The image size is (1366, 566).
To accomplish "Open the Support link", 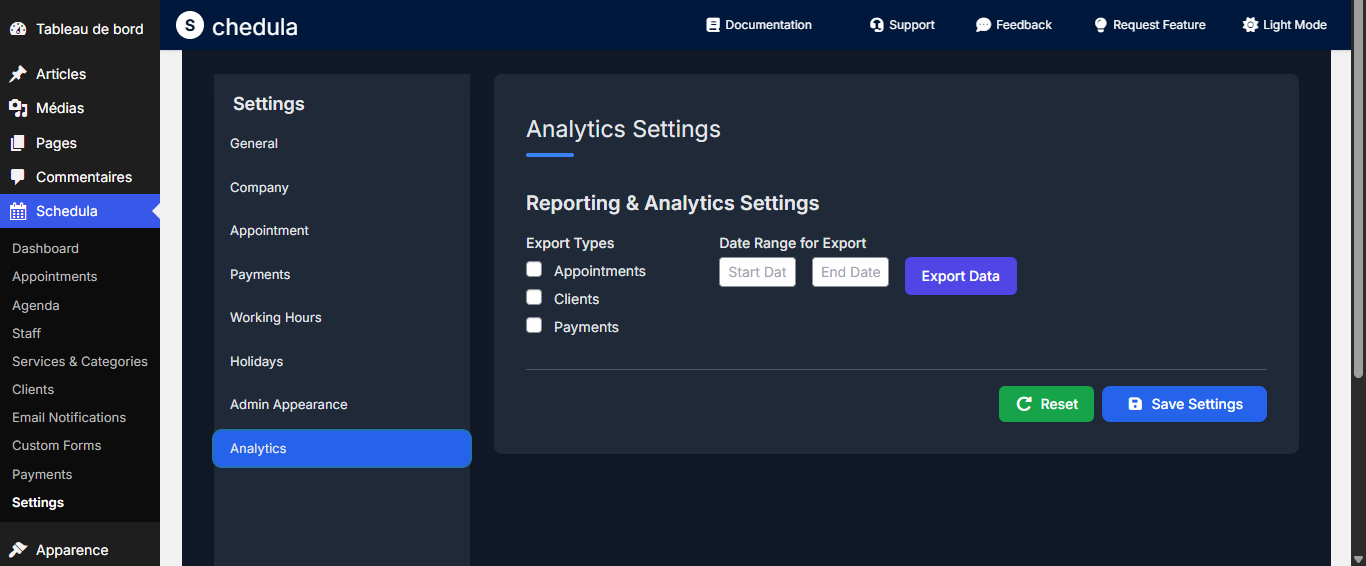I will click(x=902, y=25).
